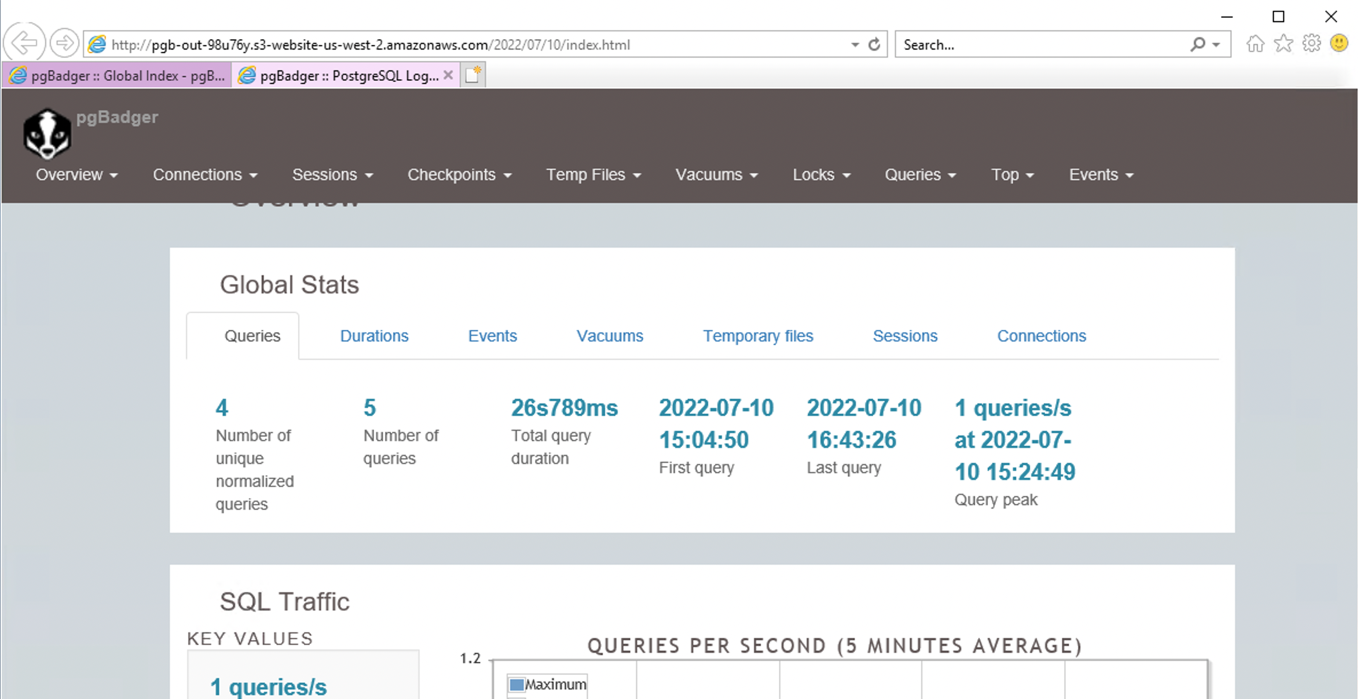This screenshot has height=699, width=1358.
Task: Click the browser Forward arrow button
Action: point(64,43)
